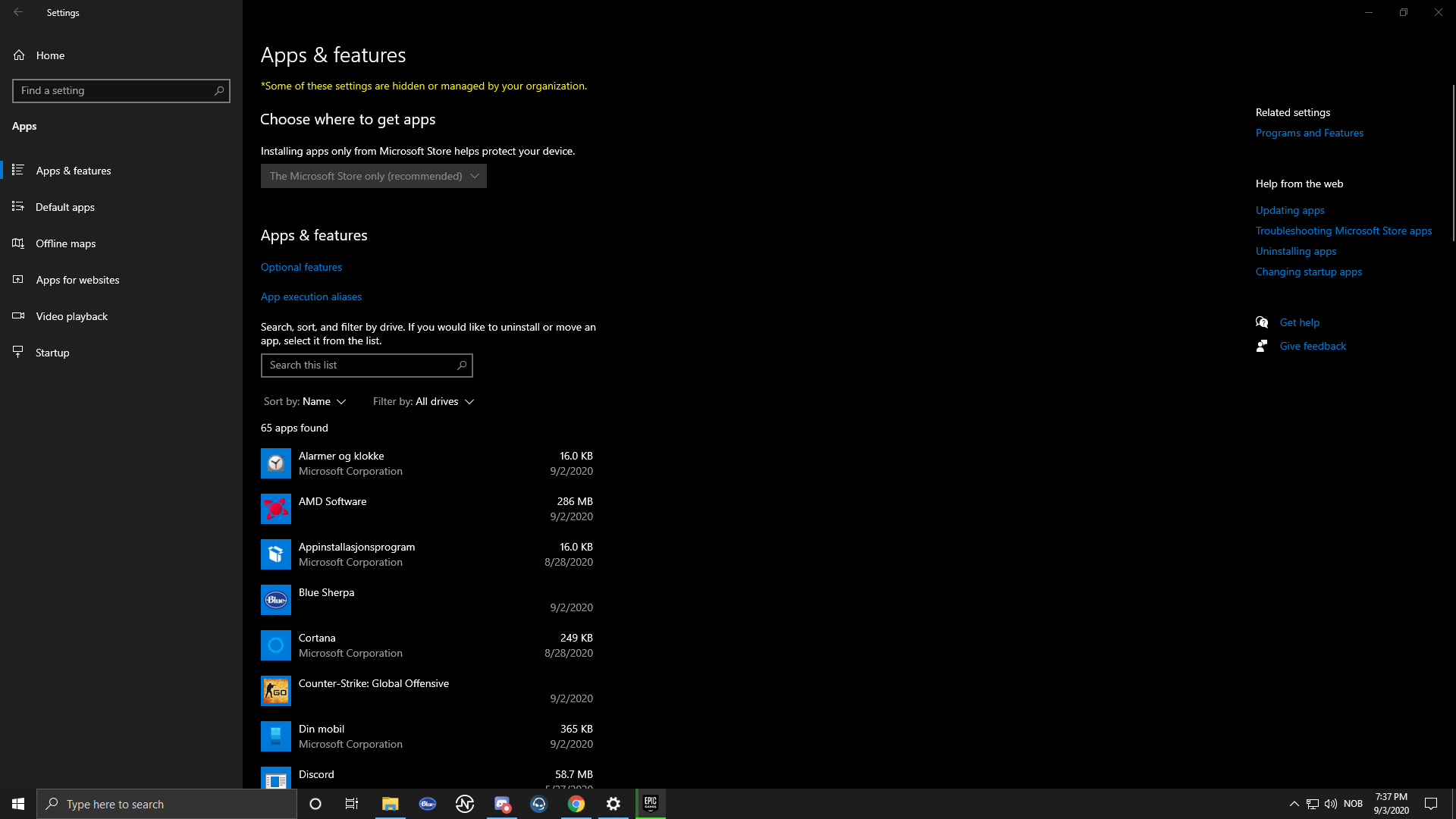
Task: Open Video playback settings
Action: pyautogui.click(x=71, y=316)
